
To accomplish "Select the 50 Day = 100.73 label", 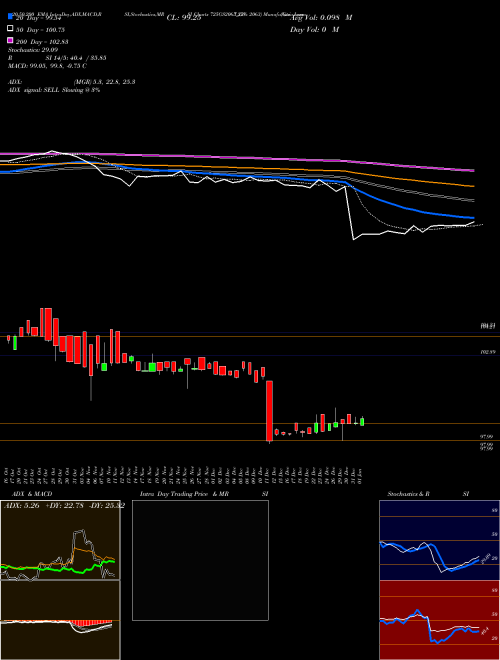I will click(x=40, y=30).
